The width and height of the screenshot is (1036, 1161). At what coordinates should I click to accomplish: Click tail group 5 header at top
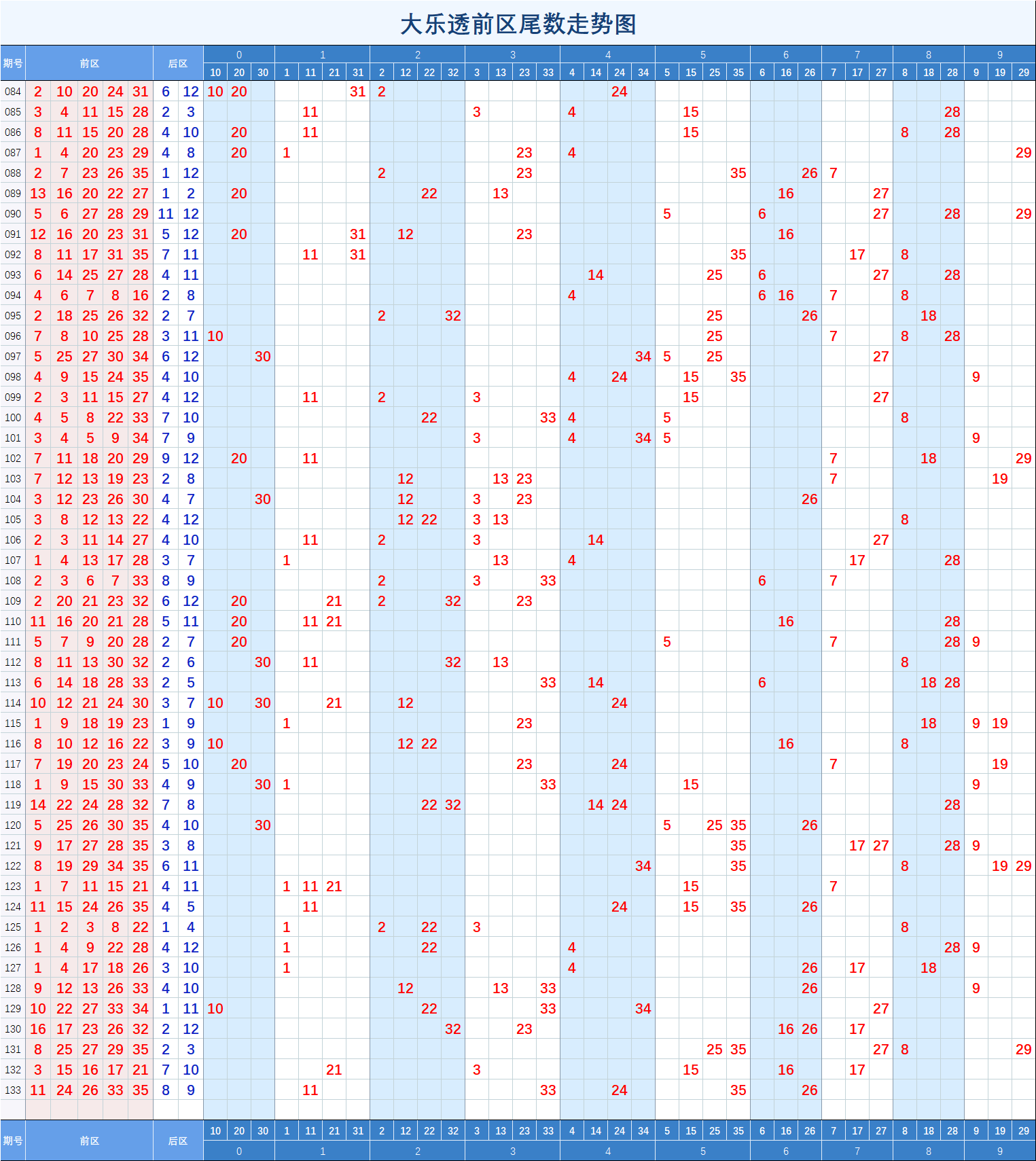[703, 55]
